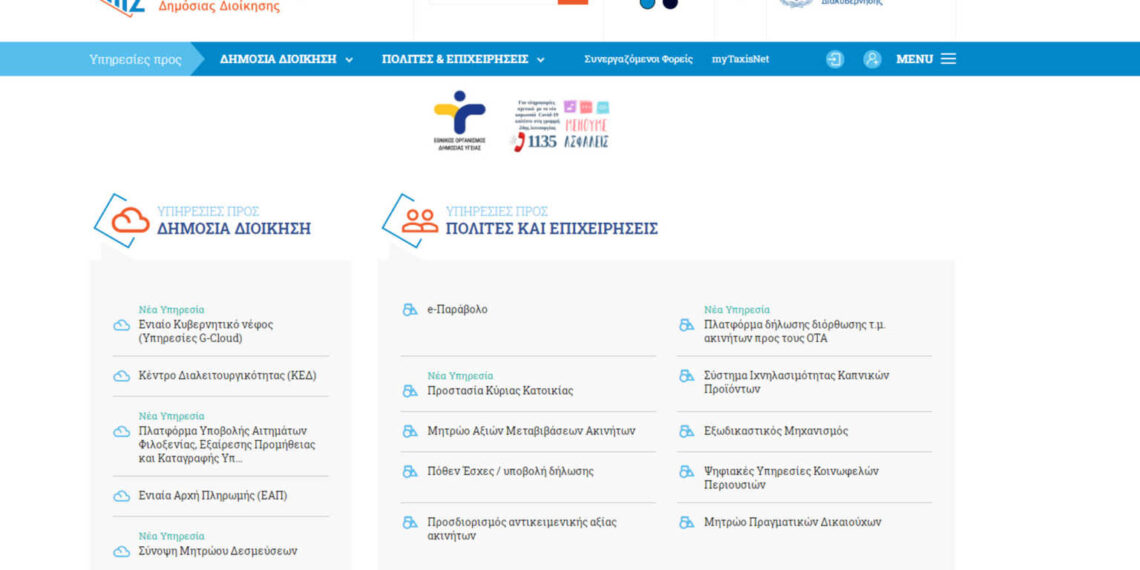Open Ενιαία Αρχή Πληρωμής (ΕΑΠ) link
The height and width of the screenshot is (570, 1140).
[x=213, y=496]
